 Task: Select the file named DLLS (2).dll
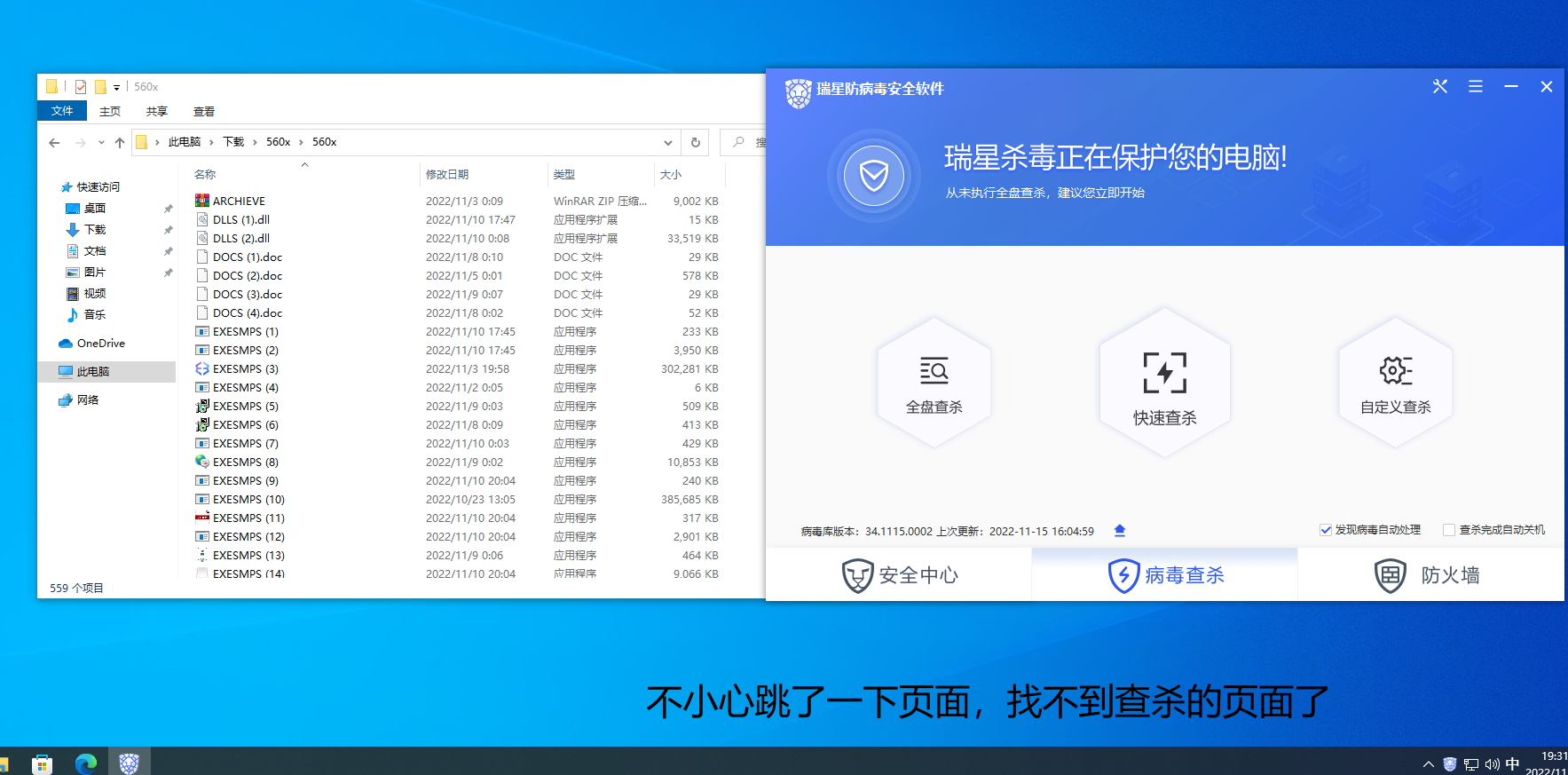pos(241,238)
